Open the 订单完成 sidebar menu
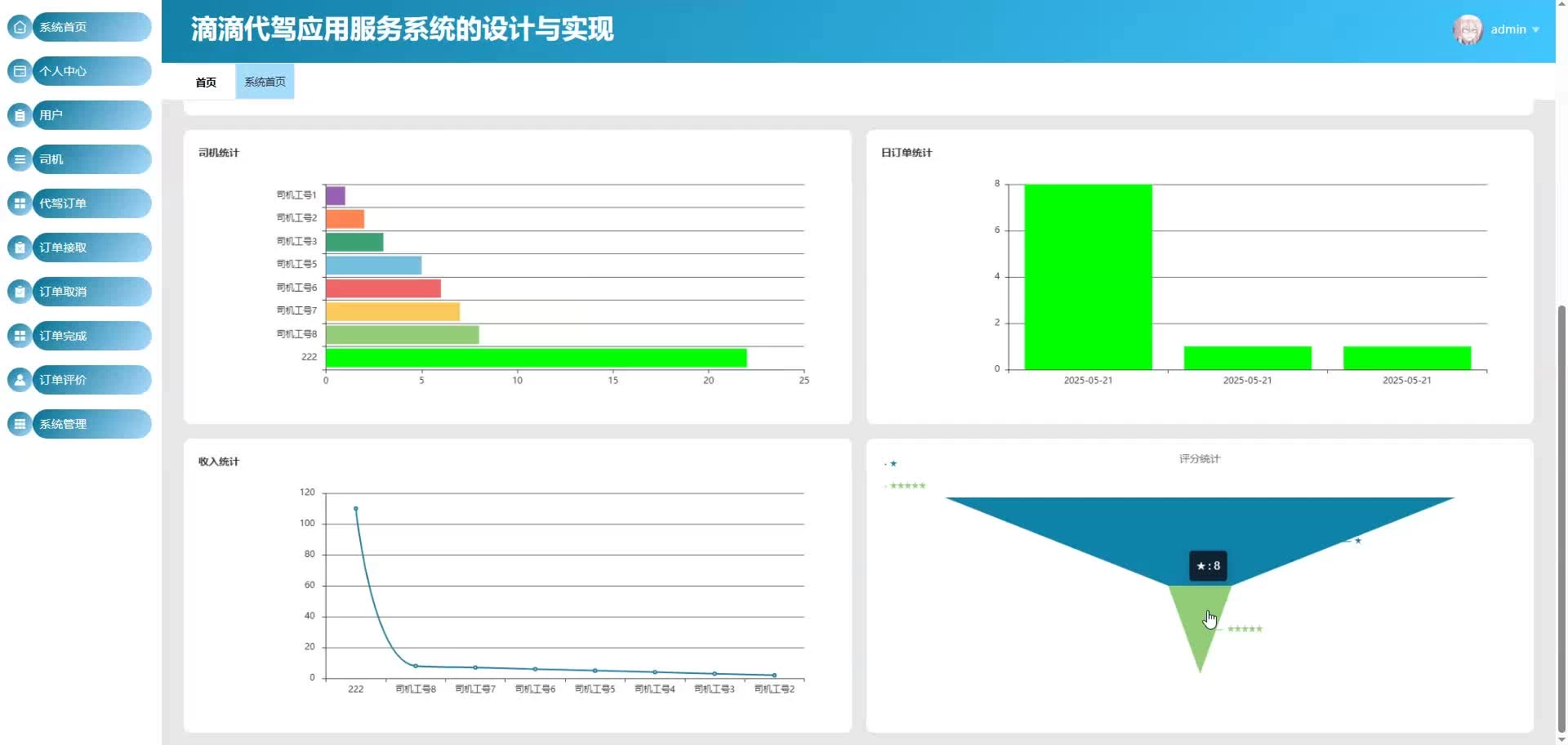 tap(91, 336)
